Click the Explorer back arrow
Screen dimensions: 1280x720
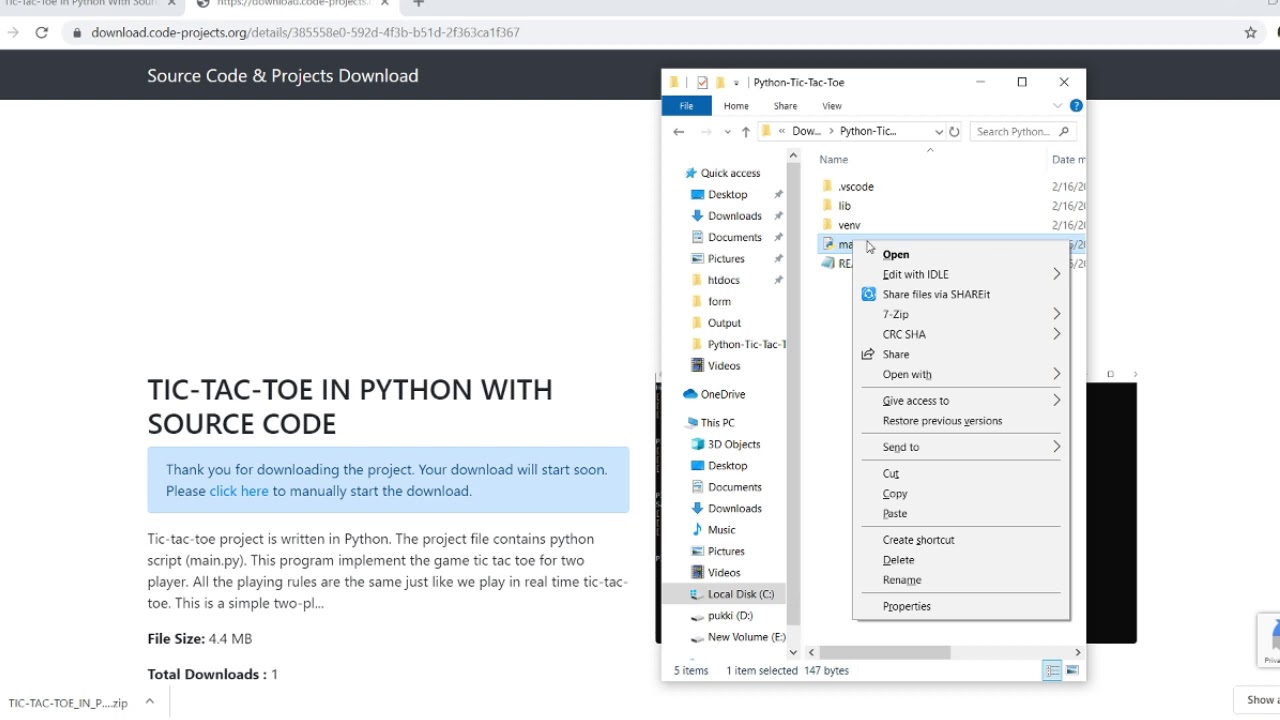(x=679, y=132)
